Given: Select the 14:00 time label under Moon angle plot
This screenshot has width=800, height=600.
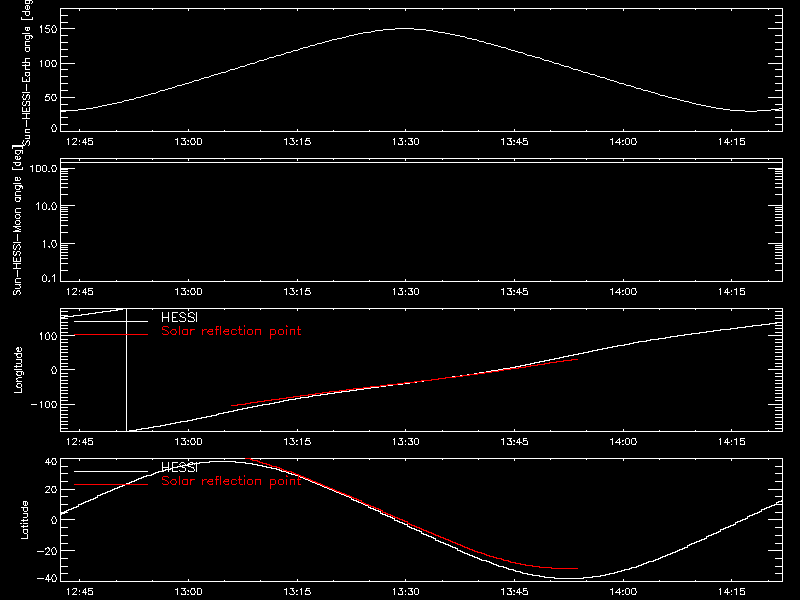Looking at the screenshot, I should [623, 291].
